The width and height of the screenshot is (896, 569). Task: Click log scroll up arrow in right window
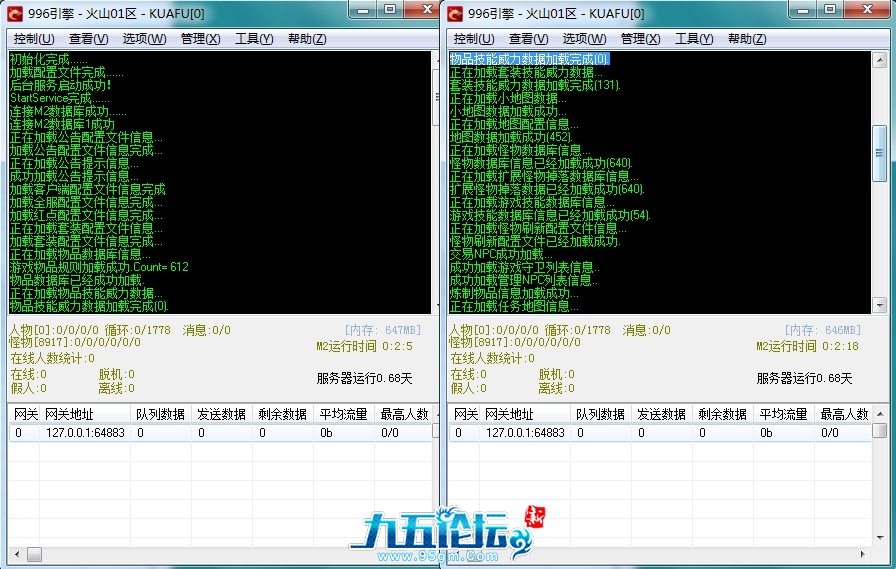[x=880, y=59]
